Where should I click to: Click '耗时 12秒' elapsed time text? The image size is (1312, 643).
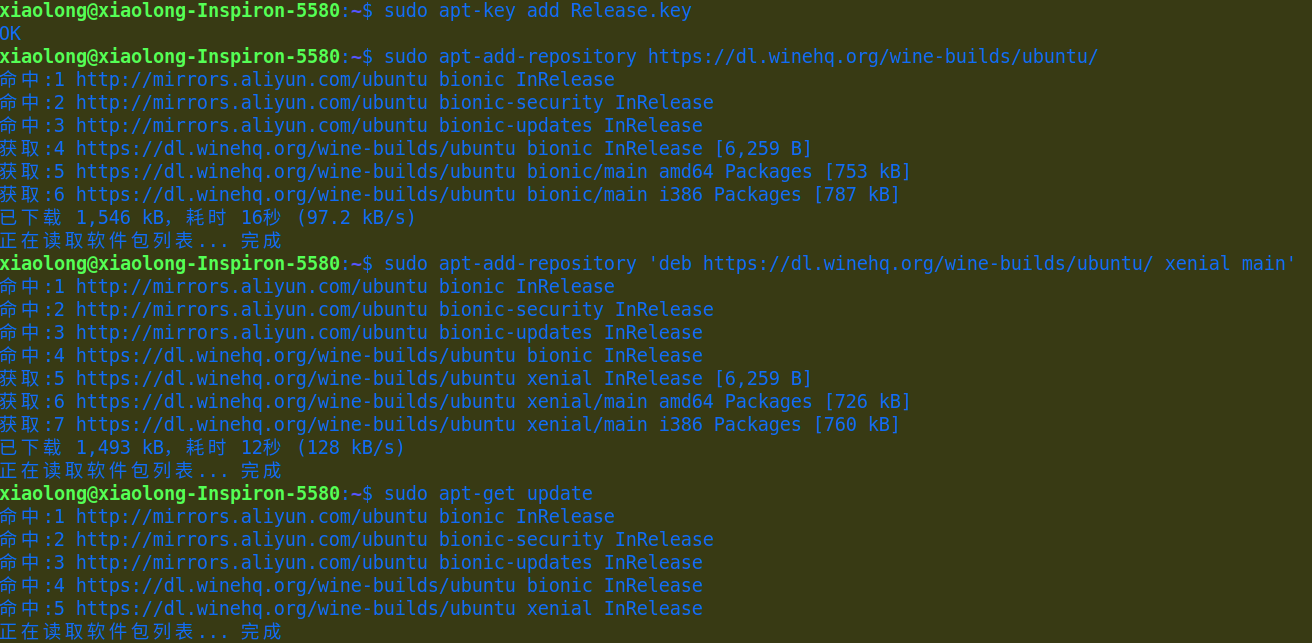coord(234,448)
